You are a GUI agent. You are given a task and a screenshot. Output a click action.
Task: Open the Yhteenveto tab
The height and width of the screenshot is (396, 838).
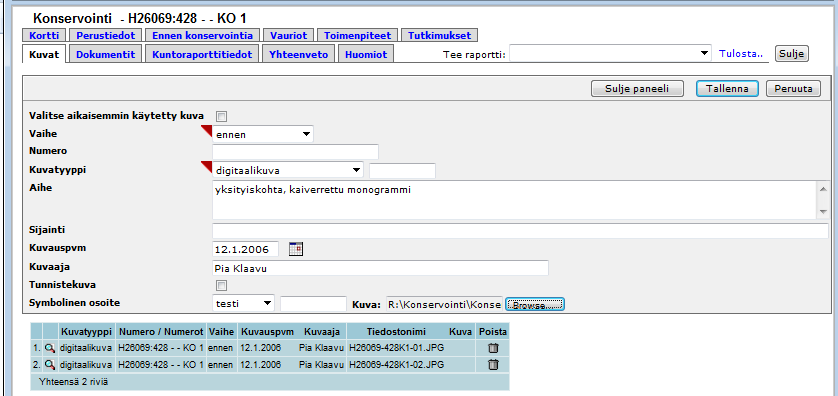299,55
